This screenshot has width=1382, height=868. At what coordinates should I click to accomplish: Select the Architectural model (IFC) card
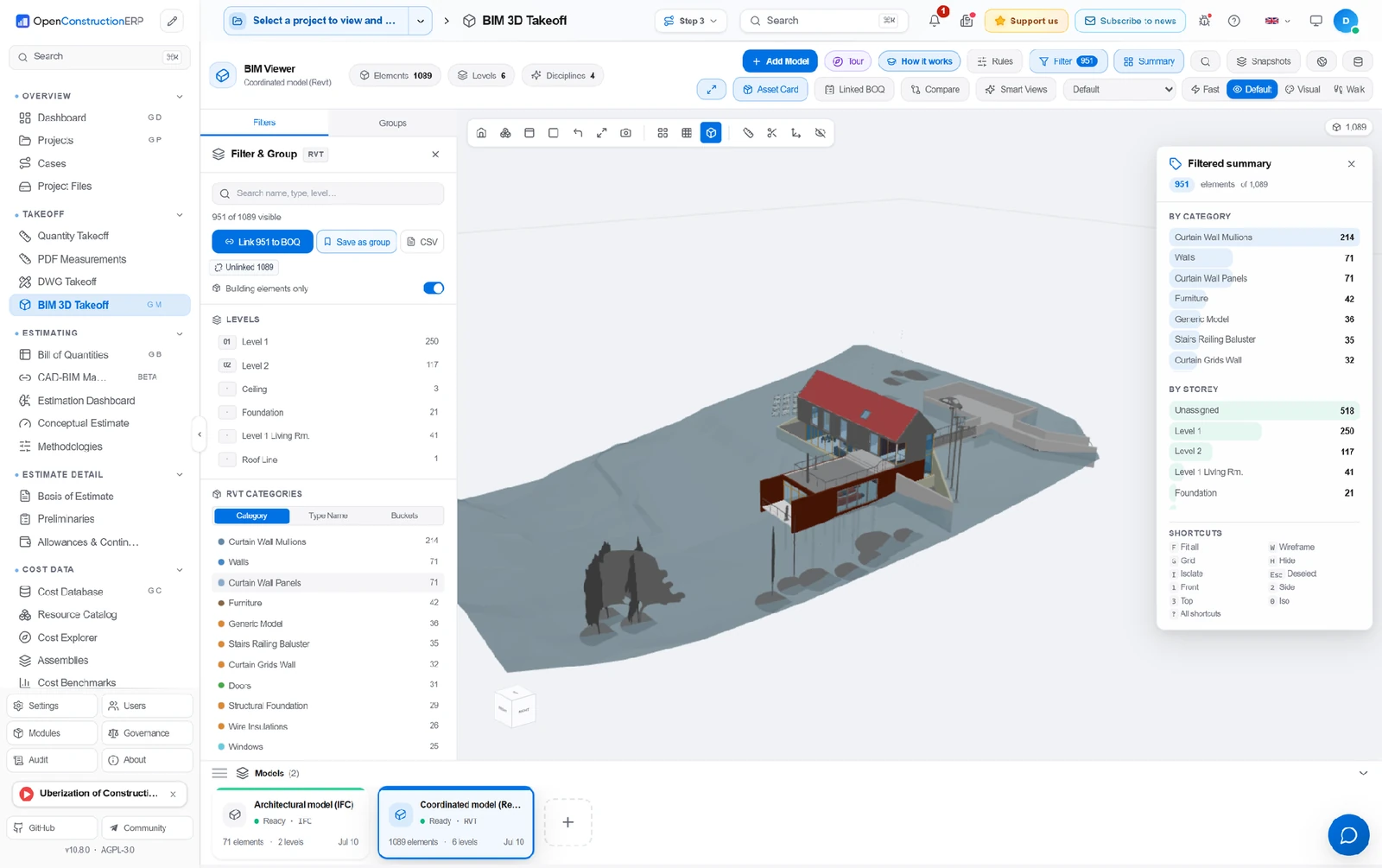click(x=291, y=822)
